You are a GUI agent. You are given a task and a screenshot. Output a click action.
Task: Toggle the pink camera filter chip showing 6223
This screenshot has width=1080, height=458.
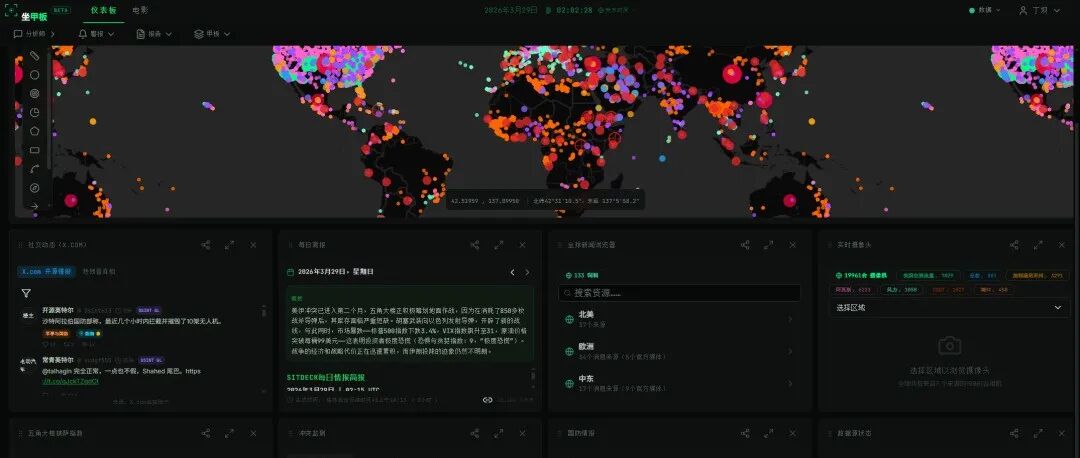855,290
